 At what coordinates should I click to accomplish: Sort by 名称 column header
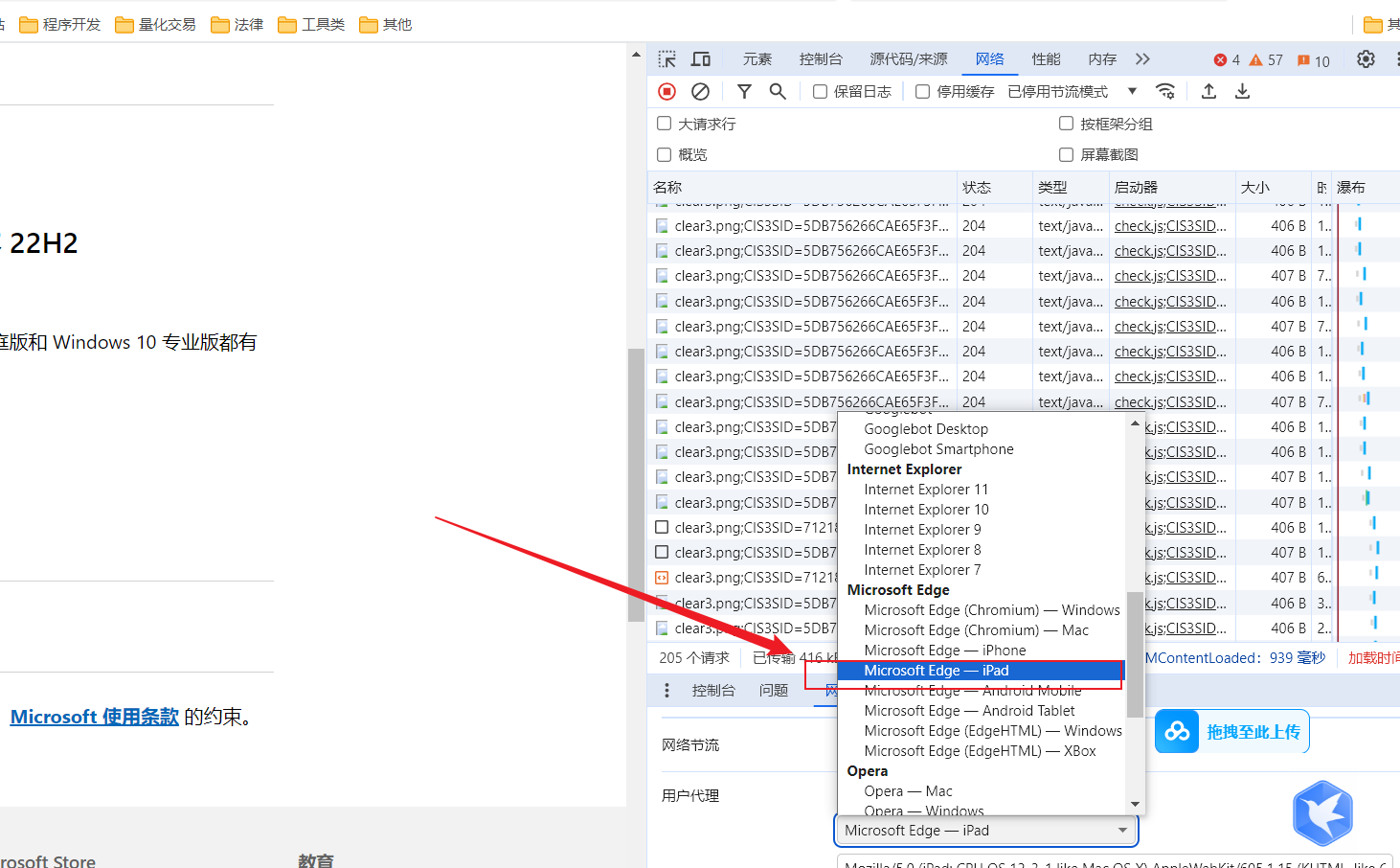pos(802,187)
